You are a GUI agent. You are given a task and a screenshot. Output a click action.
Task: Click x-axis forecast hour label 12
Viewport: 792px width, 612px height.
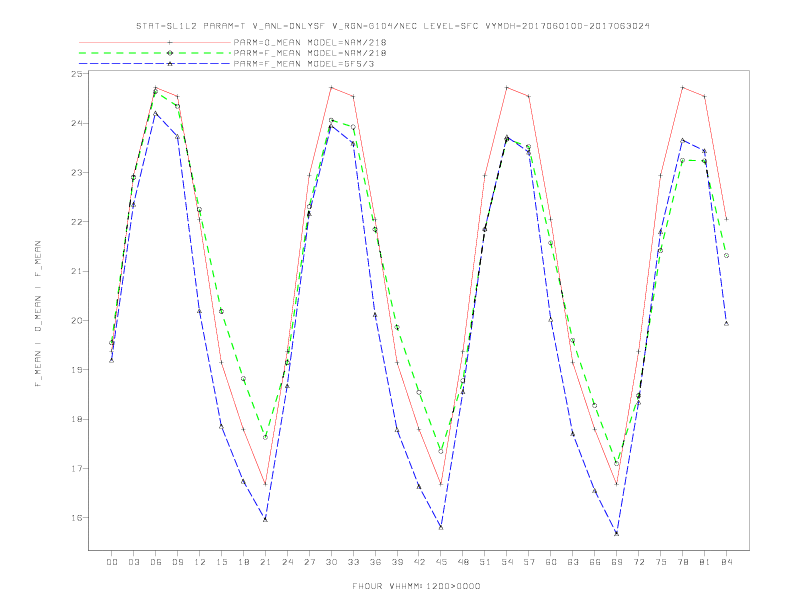(x=200, y=562)
